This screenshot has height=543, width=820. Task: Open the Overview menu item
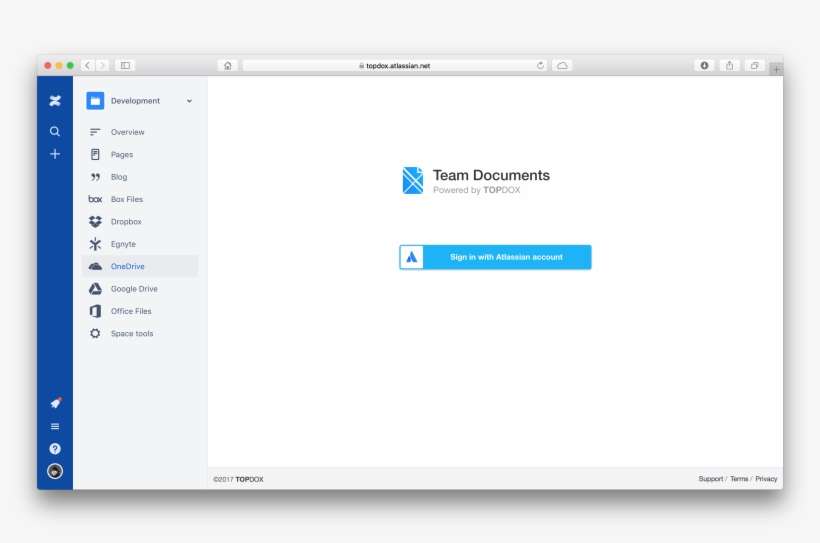click(140, 132)
